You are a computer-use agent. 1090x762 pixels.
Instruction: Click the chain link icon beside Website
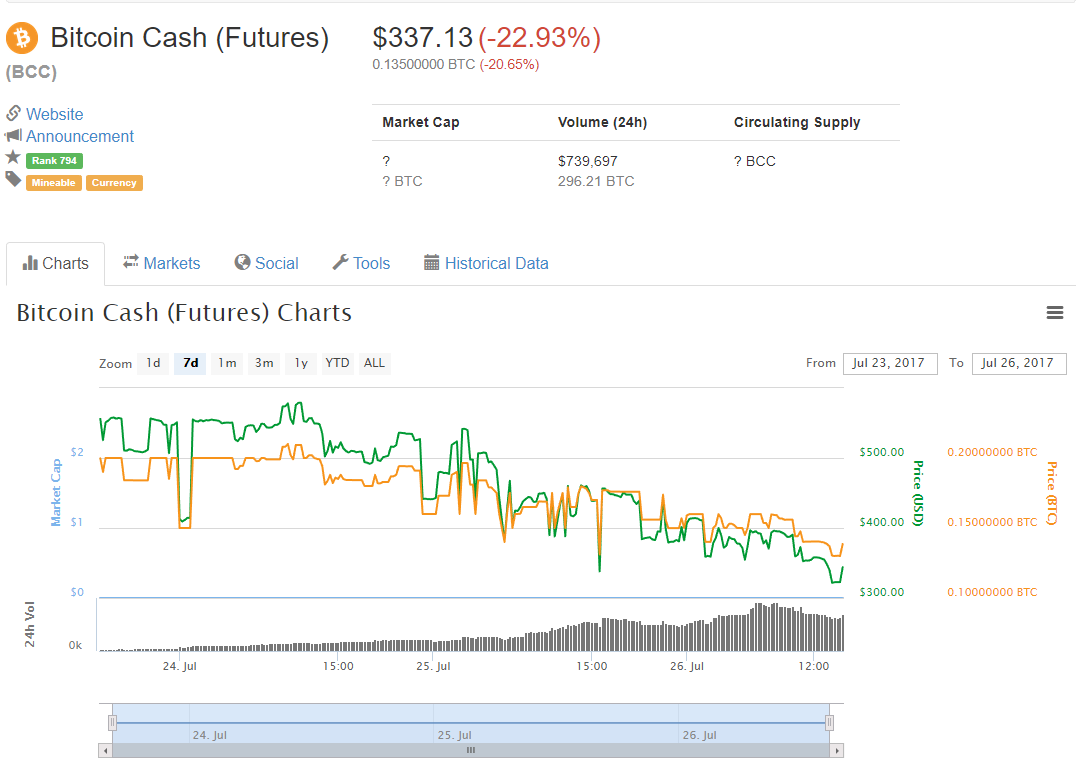tap(13, 113)
